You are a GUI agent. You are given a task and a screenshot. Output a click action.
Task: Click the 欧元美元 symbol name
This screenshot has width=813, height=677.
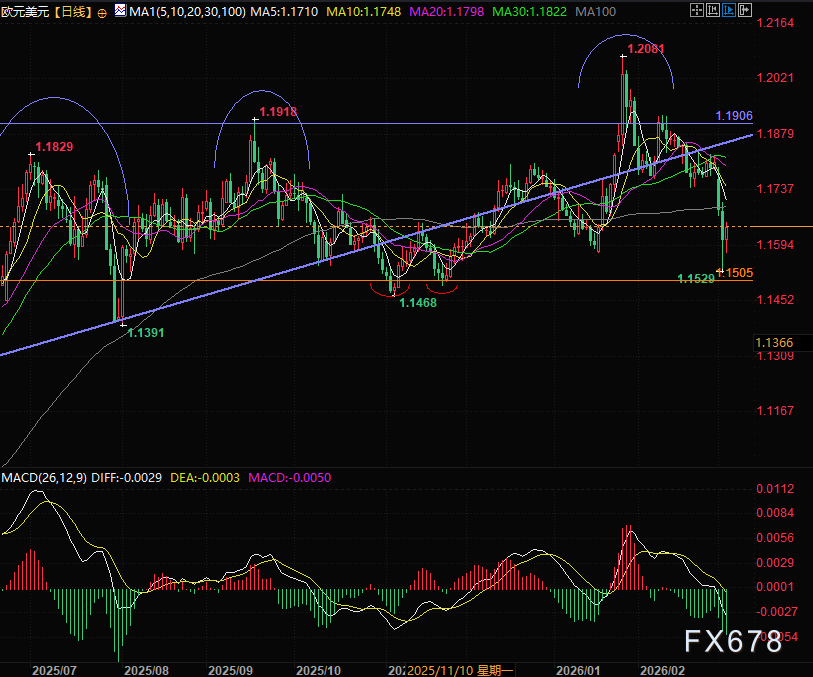[x=24, y=13]
